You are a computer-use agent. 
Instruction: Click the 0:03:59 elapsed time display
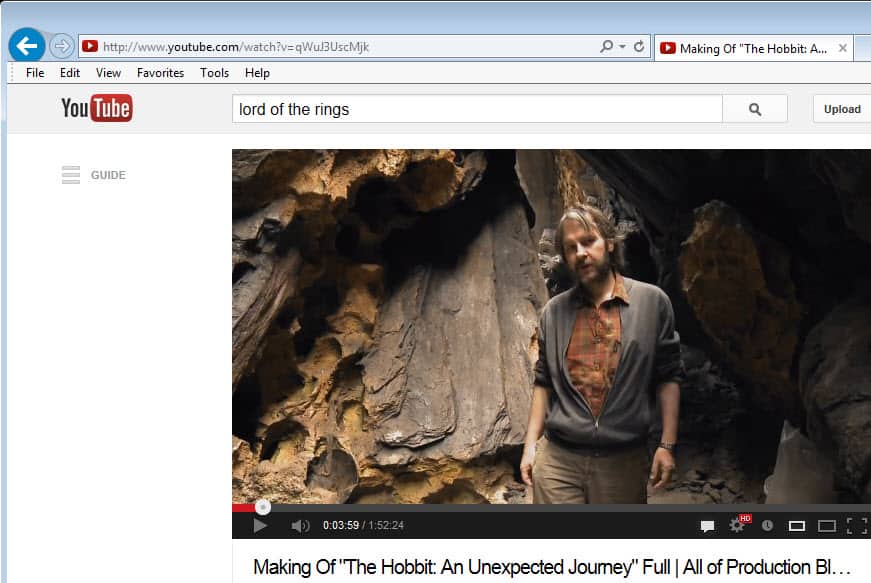(x=341, y=525)
